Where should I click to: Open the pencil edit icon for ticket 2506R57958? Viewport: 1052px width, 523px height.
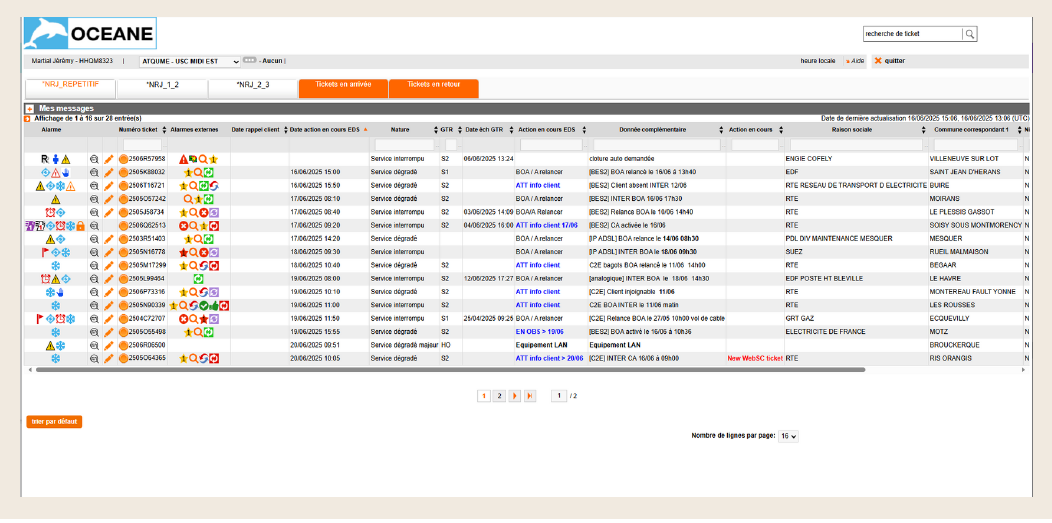(109, 159)
